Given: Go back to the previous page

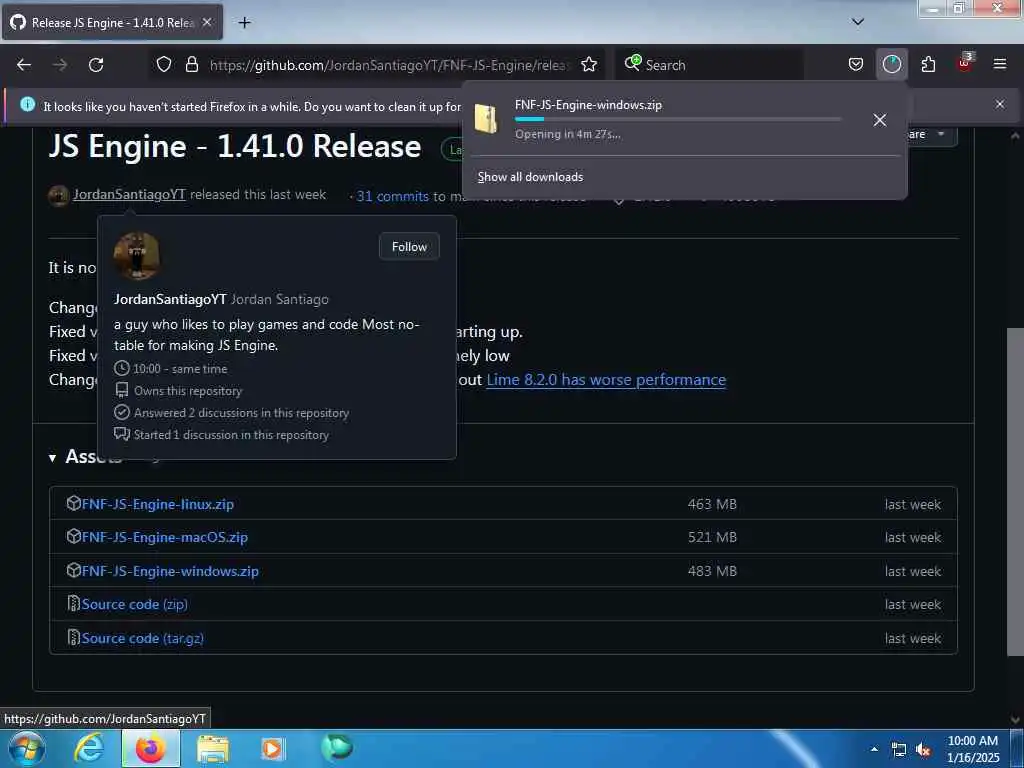Looking at the screenshot, I should pos(24,65).
